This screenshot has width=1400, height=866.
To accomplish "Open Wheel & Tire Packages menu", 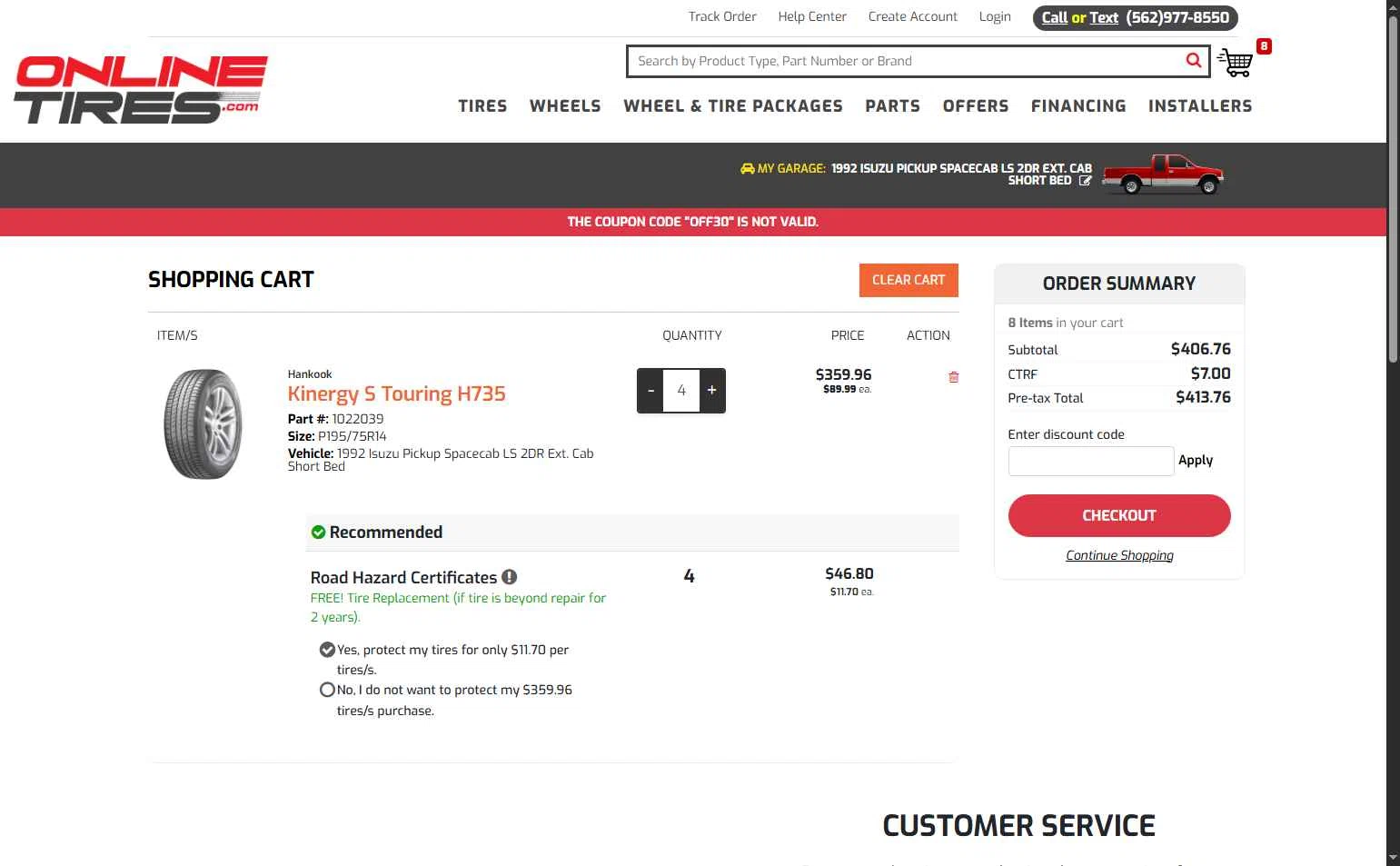I will tap(733, 106).
